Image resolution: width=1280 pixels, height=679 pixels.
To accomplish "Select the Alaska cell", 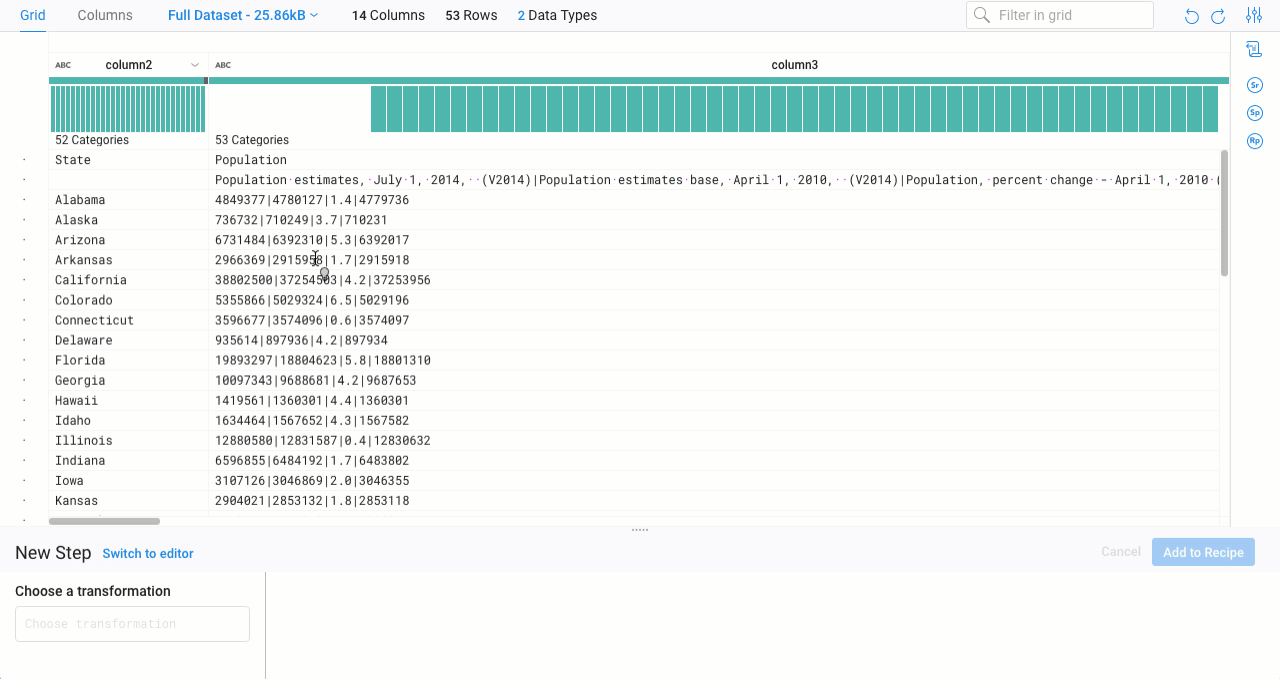I will click(128, 220).
